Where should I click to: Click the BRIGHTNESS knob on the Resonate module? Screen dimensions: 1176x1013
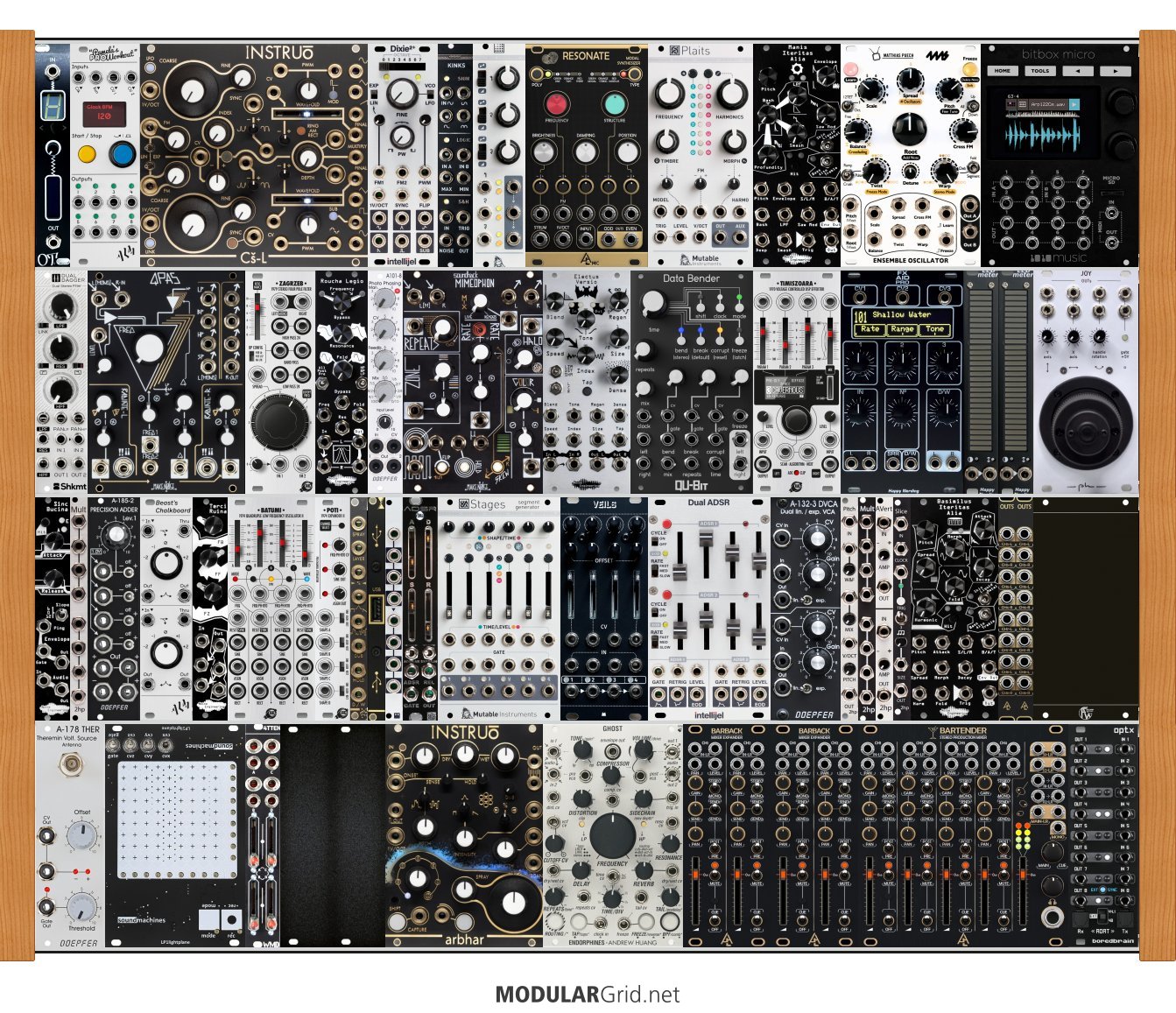pos(544,152)
